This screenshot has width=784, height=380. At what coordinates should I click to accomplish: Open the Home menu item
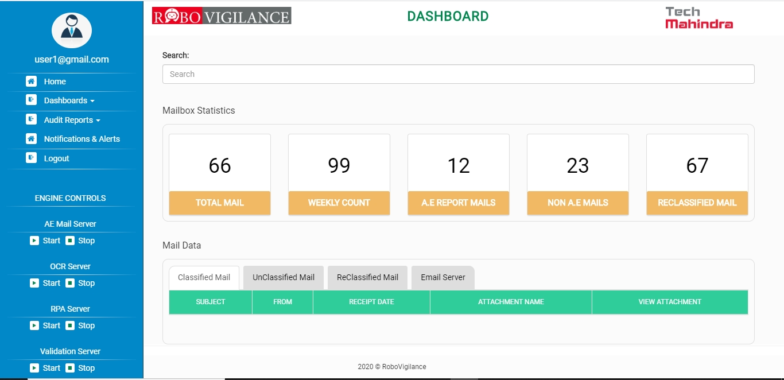(55, 82)
